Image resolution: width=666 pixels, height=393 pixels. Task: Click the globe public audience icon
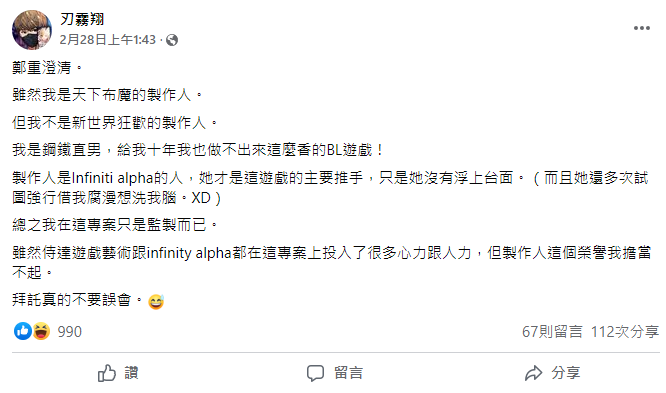172,40
